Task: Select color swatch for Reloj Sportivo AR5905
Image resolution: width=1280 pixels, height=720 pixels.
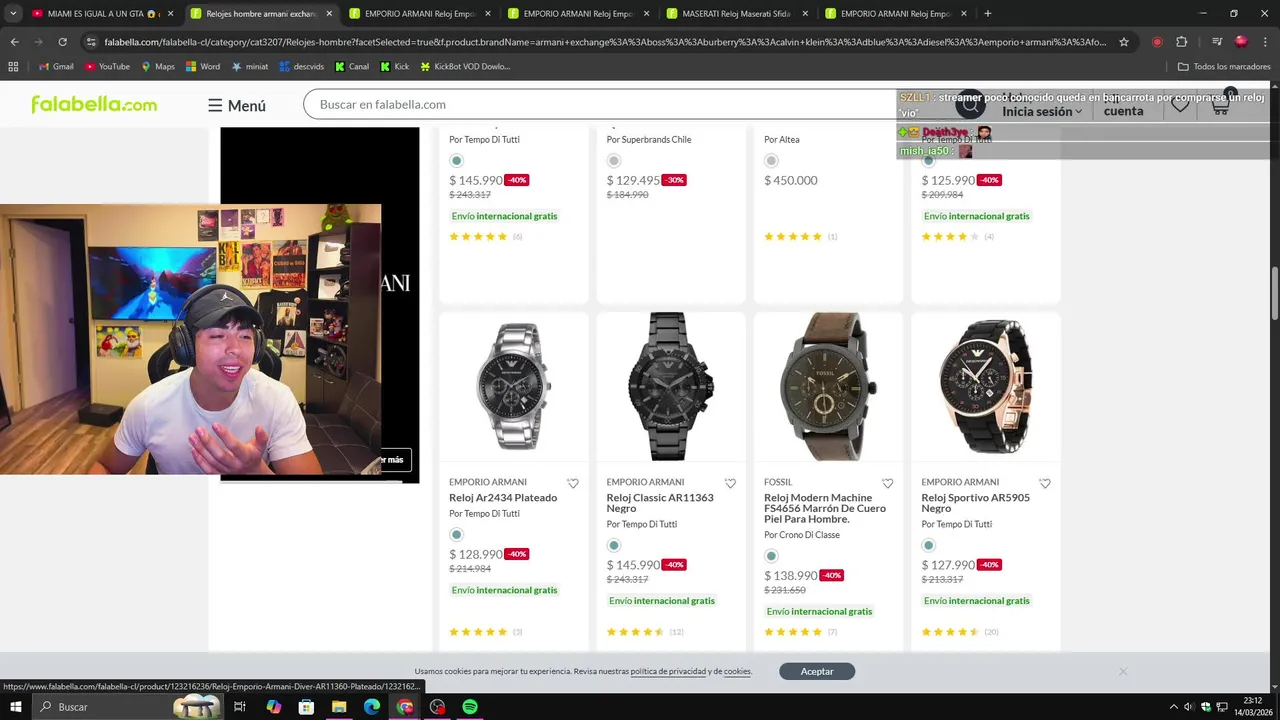Action: 929,545
